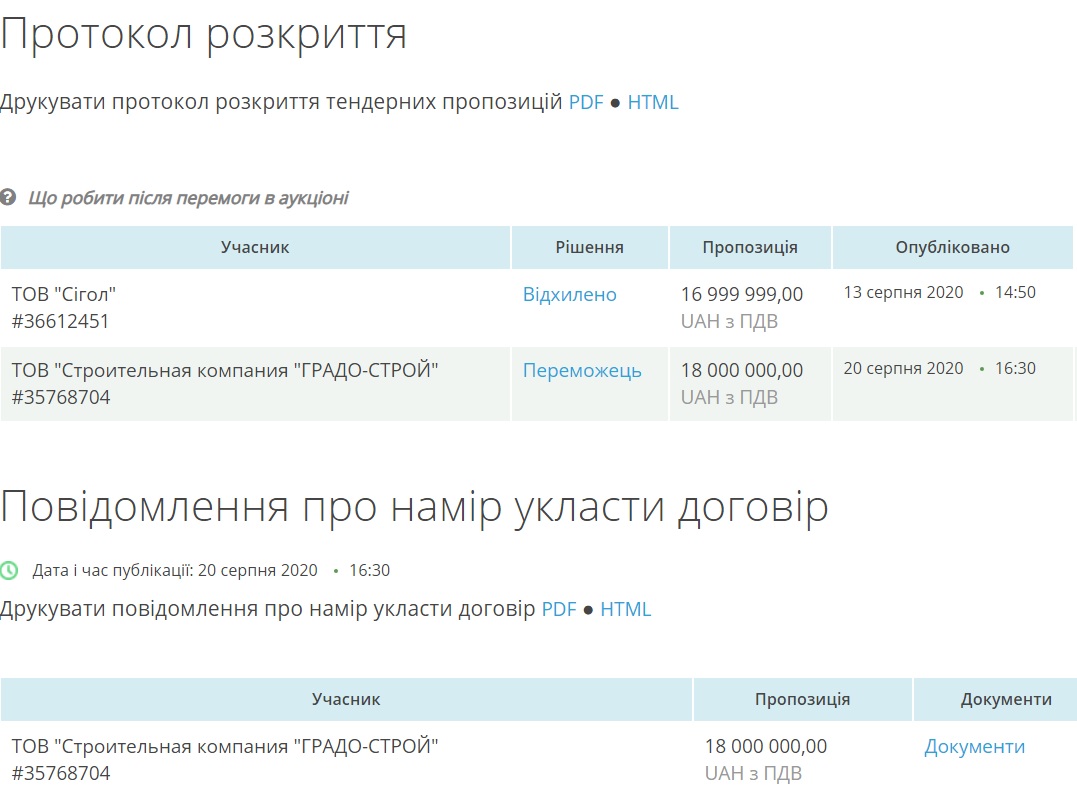1077x793 pixels.
Task: Click the 'Рішення' column header
Action: 589,247
